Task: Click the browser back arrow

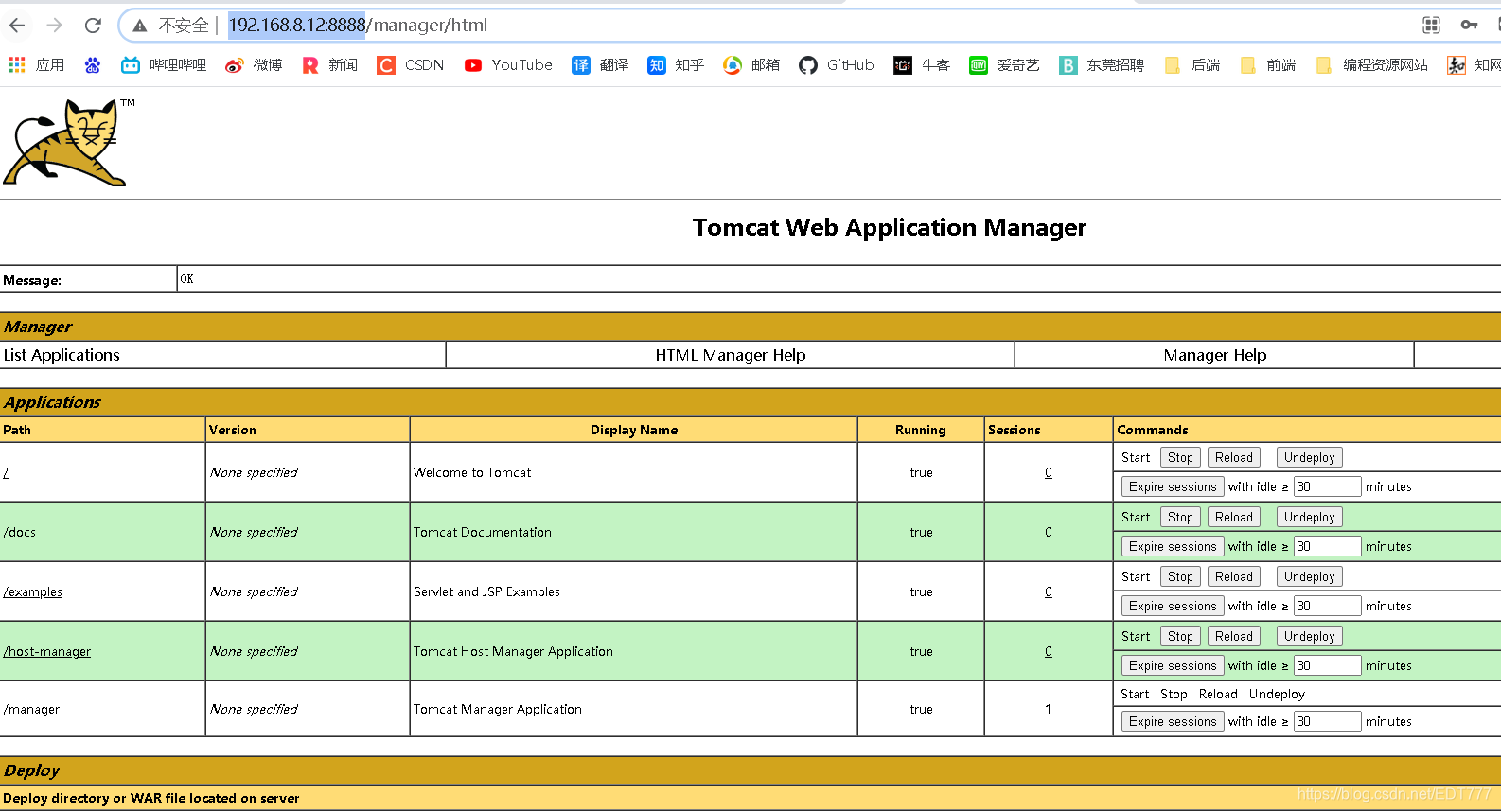Action: pyautogui.click(x=18, y=26)
